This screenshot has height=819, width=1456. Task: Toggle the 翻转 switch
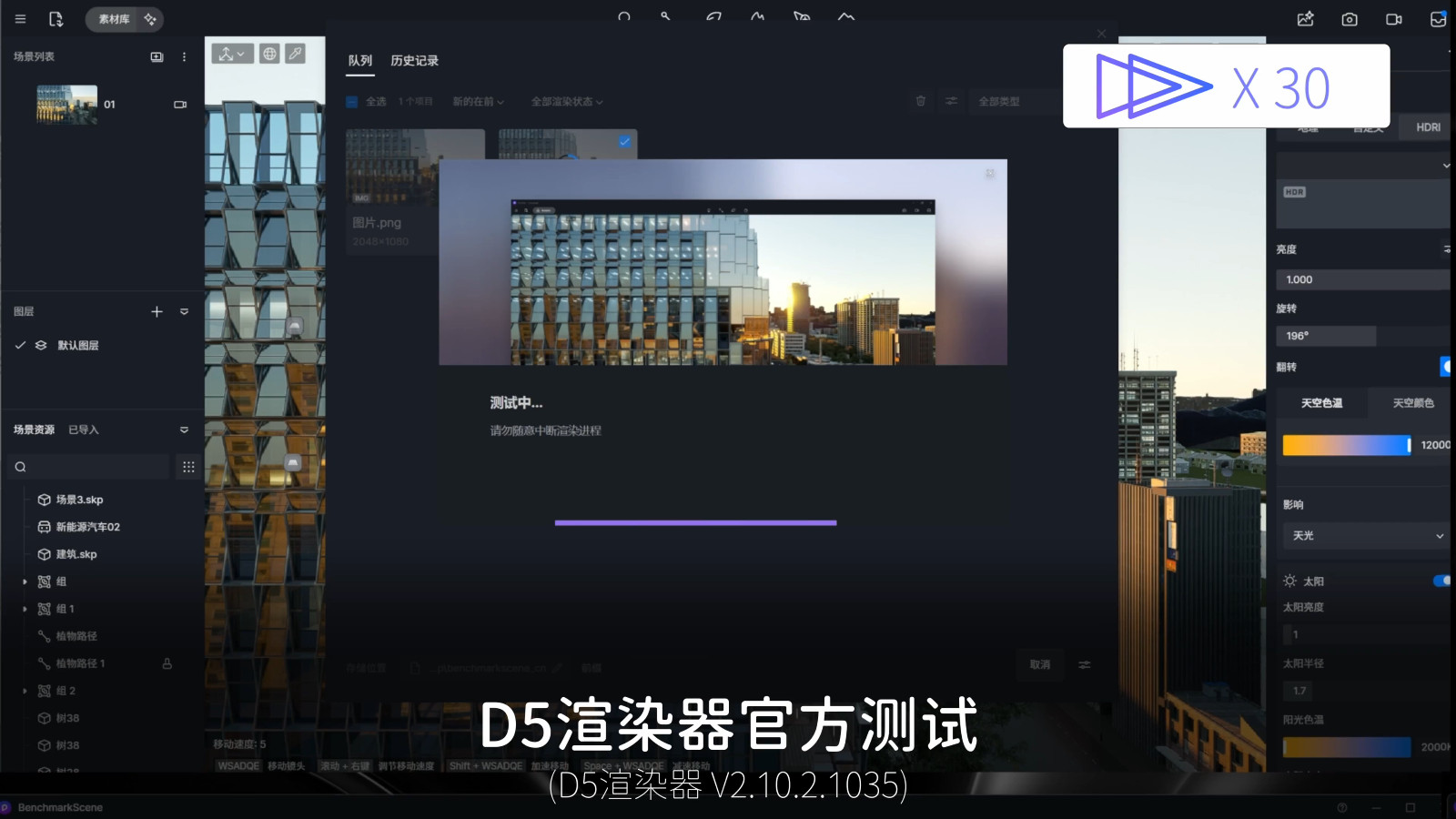click(1445, 367)
